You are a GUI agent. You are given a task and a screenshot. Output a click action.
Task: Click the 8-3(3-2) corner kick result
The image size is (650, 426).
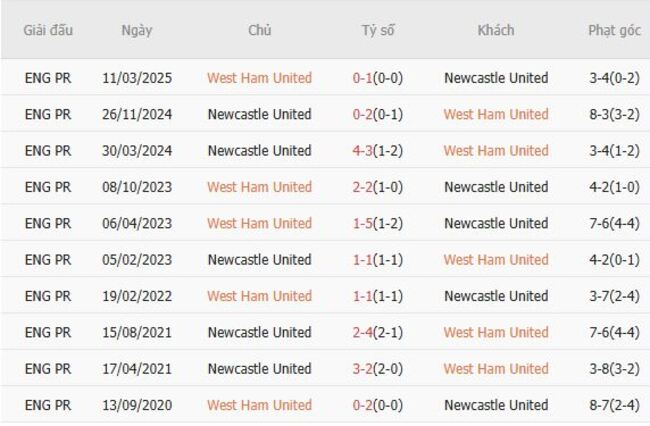pos(615,114)
